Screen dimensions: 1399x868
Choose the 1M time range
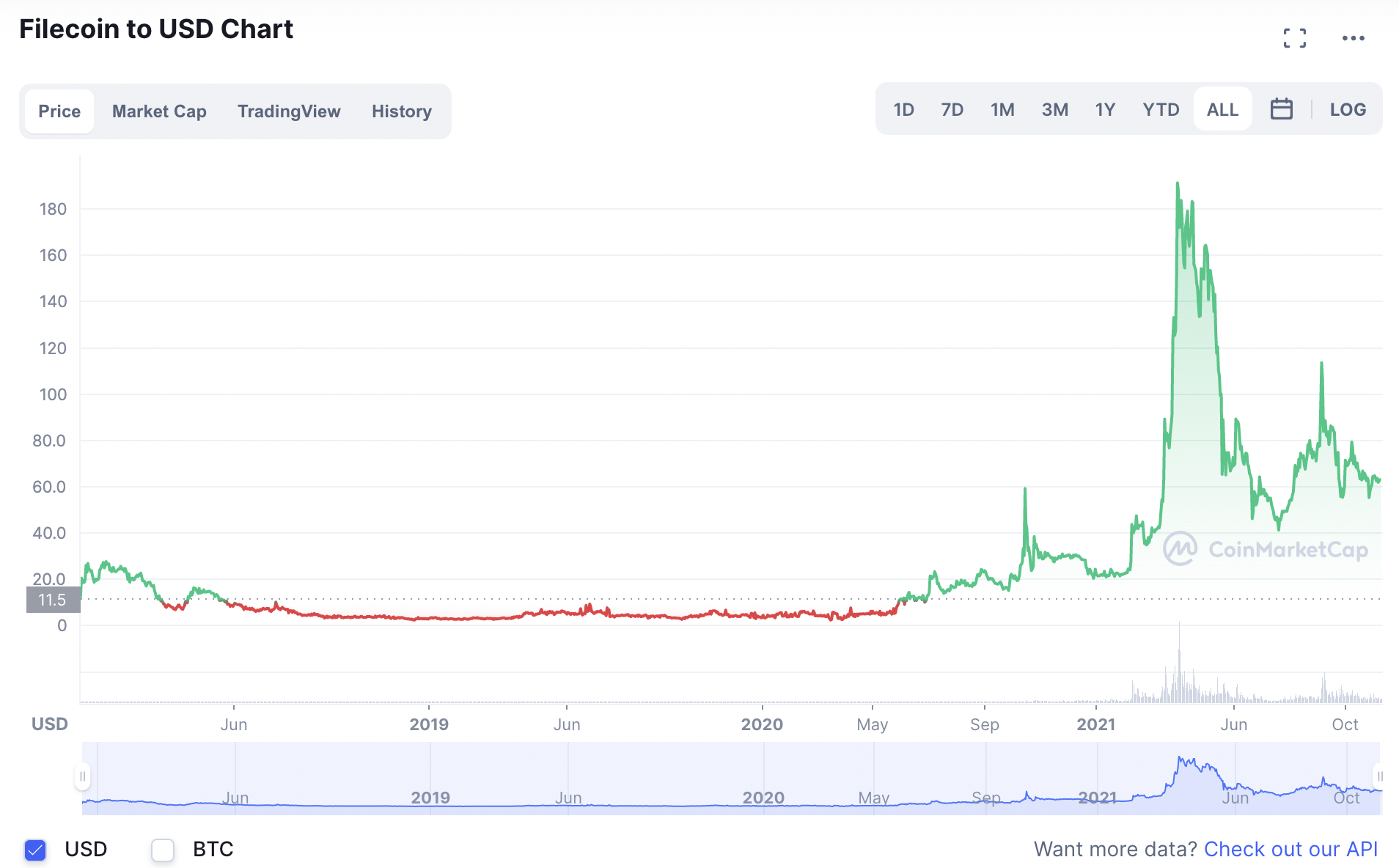[x=1002, y=109]
